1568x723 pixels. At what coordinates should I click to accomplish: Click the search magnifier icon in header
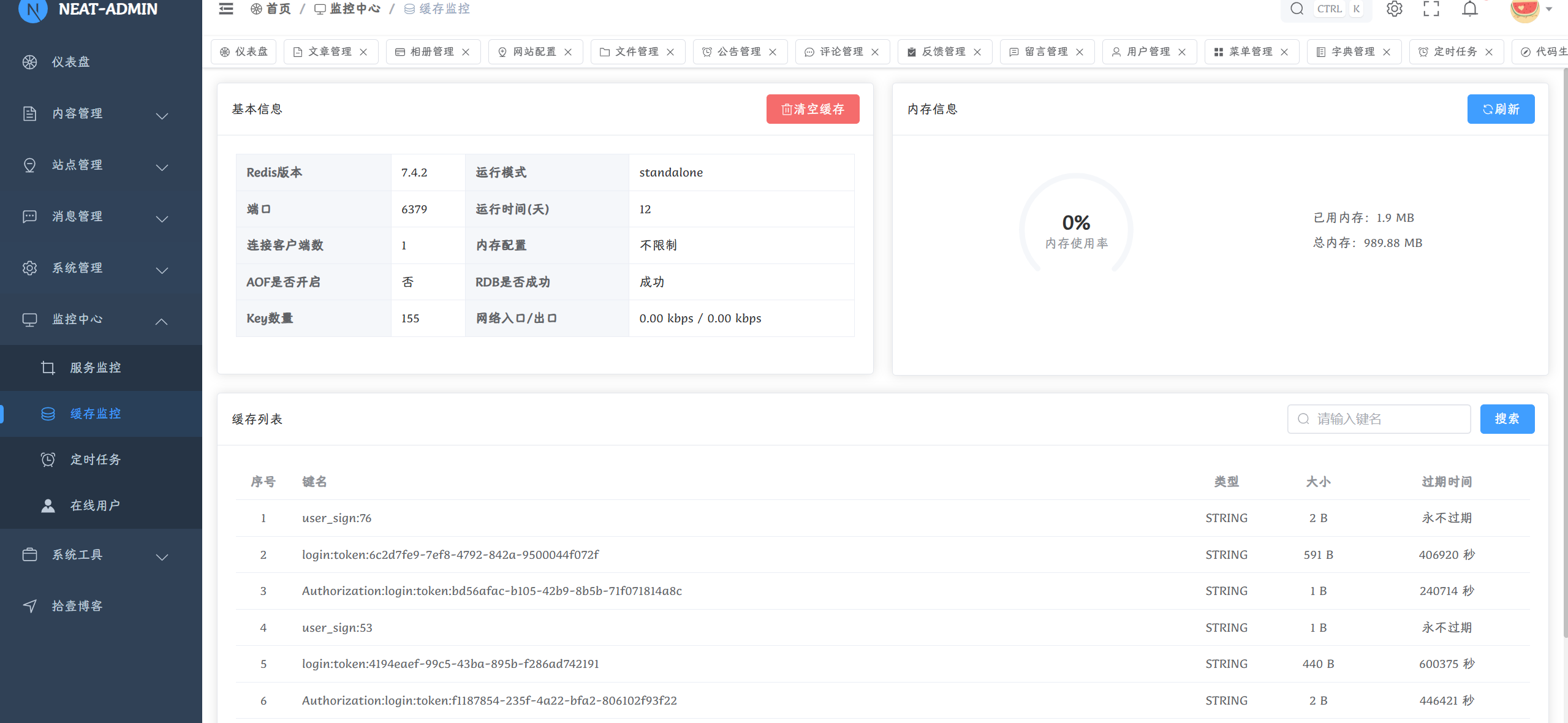click(1297, 9)
